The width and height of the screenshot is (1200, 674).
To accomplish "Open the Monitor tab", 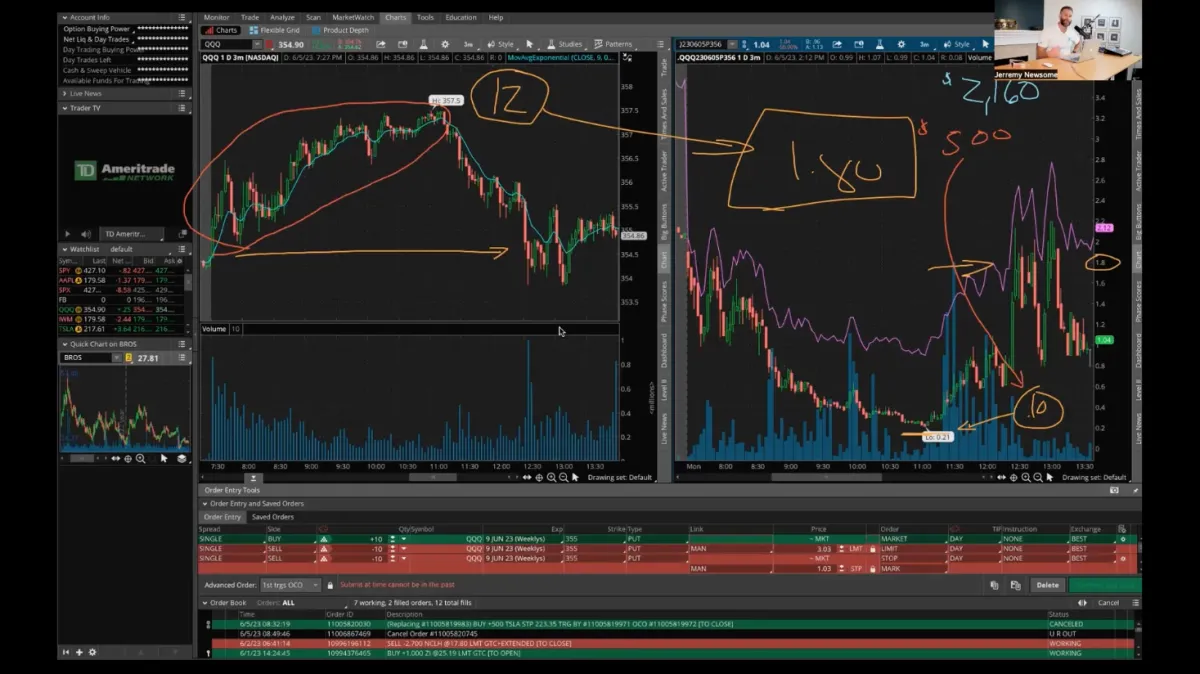I will 216,17.
